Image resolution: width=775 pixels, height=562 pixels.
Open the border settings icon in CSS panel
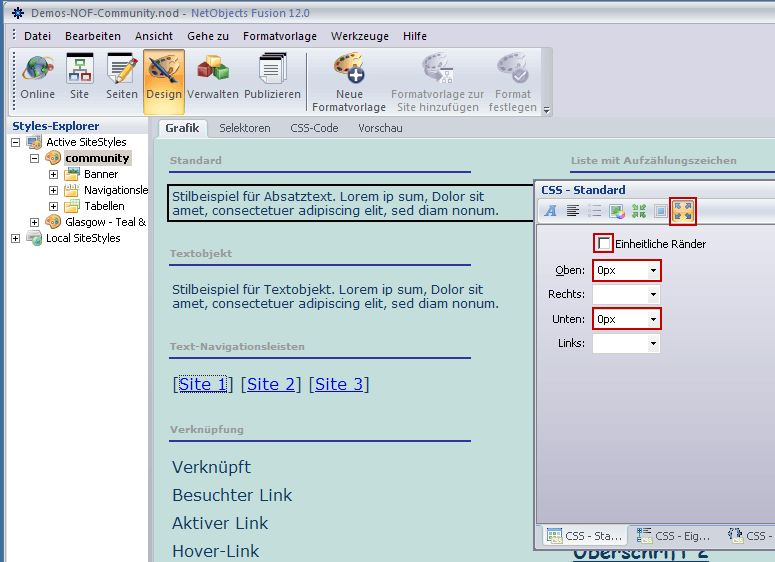point(661,211)
